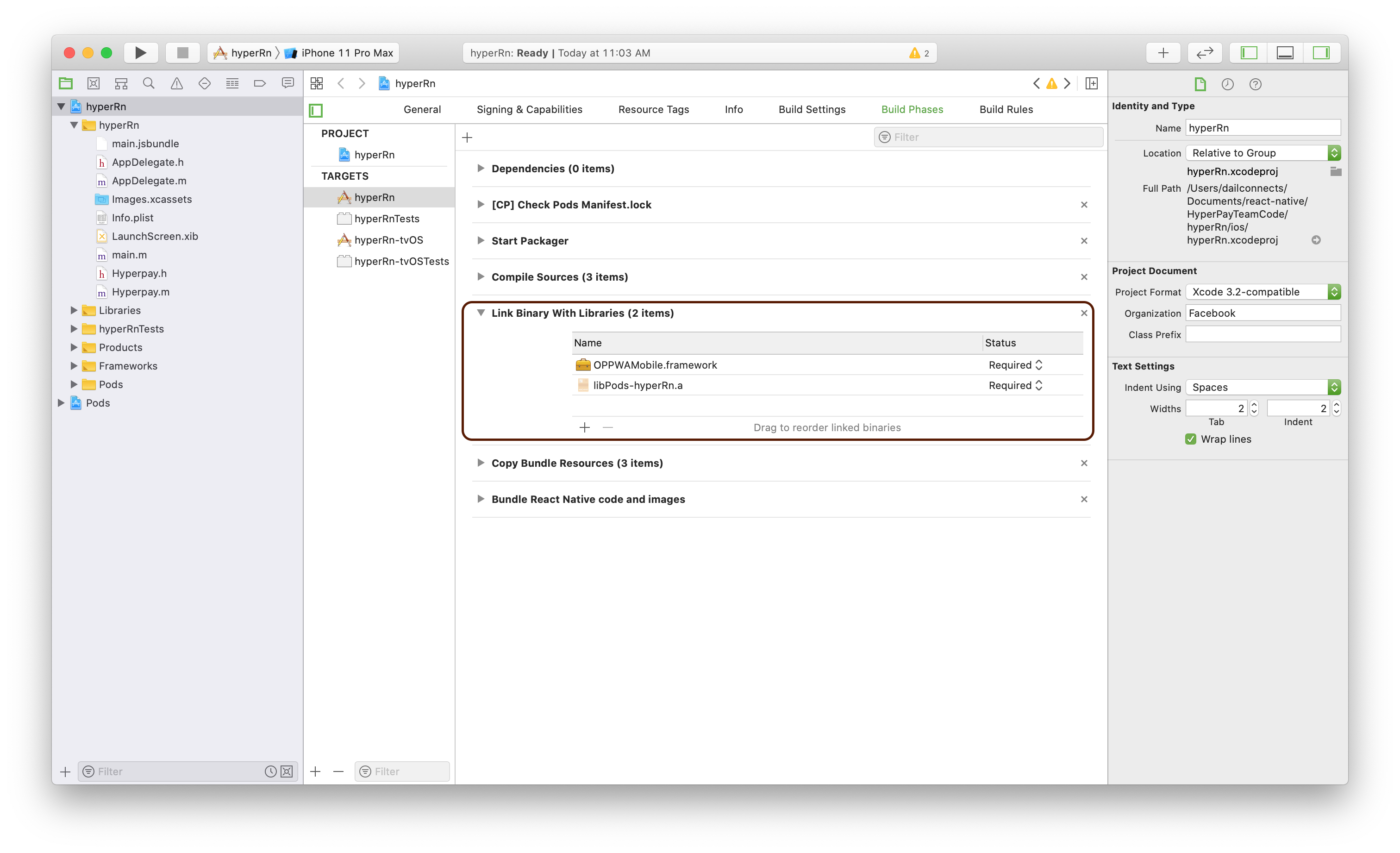Open the related items grid icon
Image resolution: width=1400 pixels, height=853 pixels.
(317, 83)
